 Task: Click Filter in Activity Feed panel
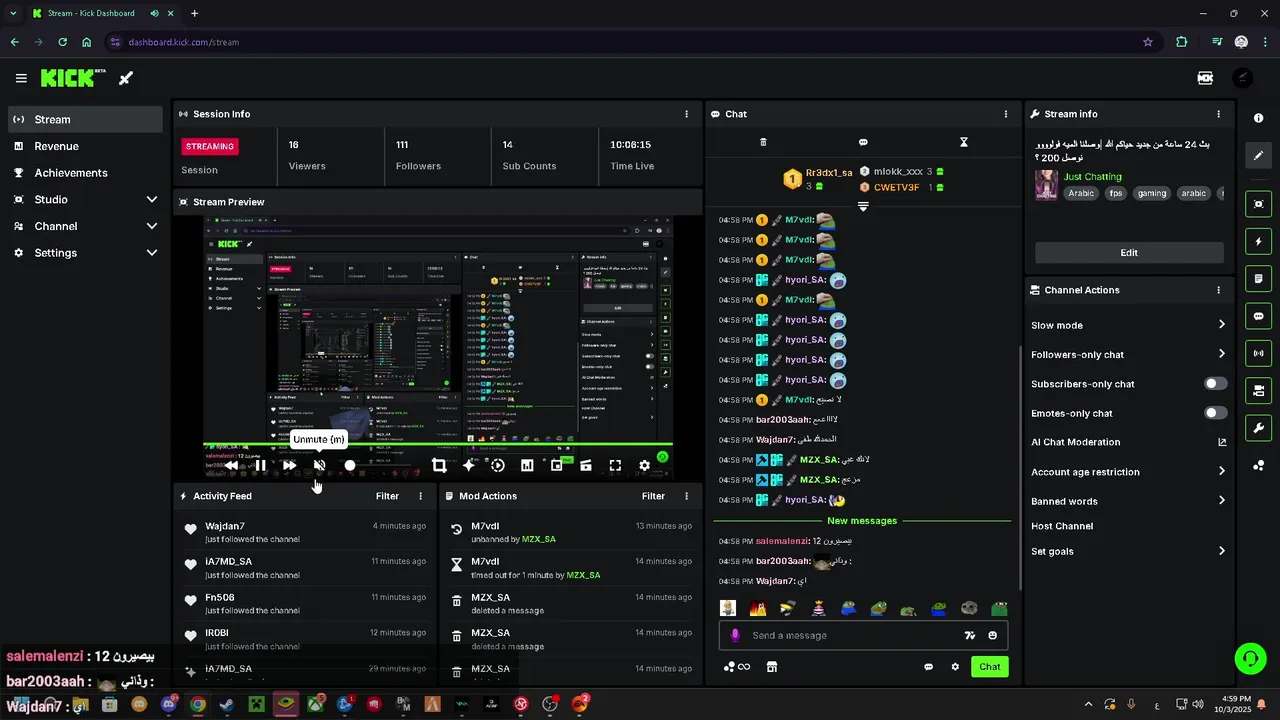pyautogui.click(x=387, y=496)
